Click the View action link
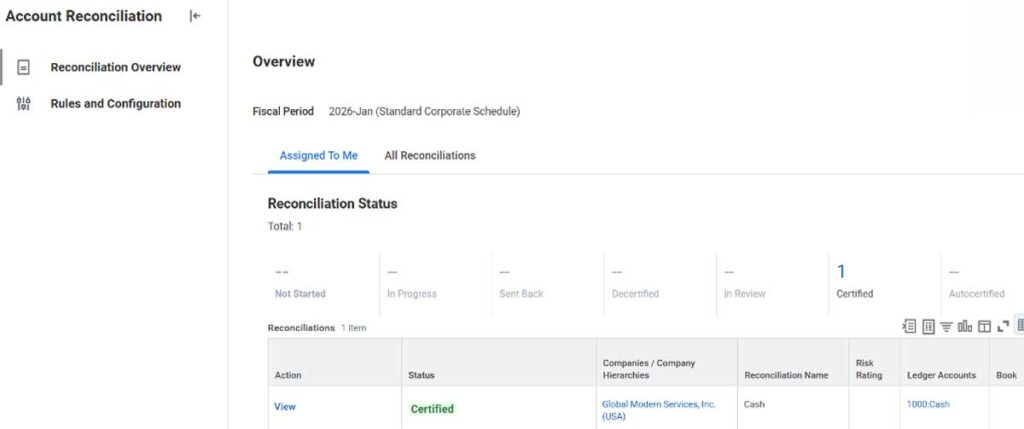 point(285,407)
